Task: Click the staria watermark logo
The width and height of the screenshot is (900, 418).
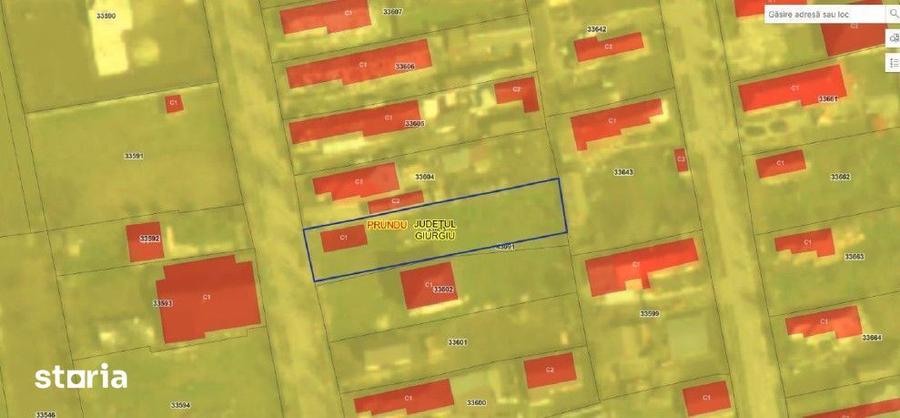Action: point(81,376)
